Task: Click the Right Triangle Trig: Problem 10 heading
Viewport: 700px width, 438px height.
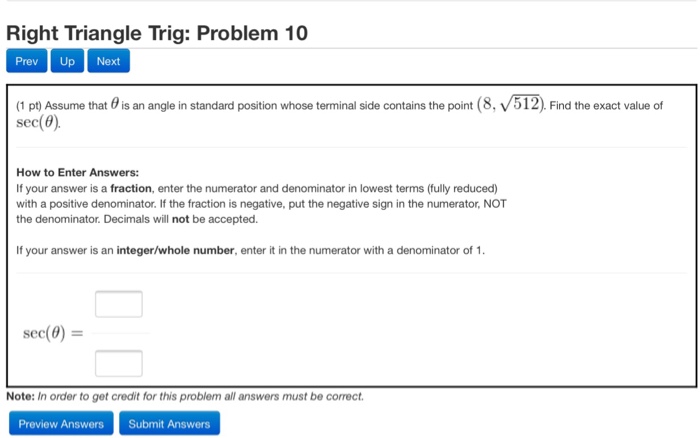Action: 157,33
